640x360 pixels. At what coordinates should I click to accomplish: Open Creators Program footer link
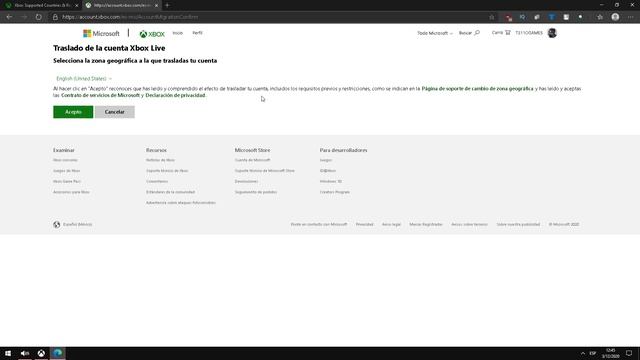[x=335, y=192]
